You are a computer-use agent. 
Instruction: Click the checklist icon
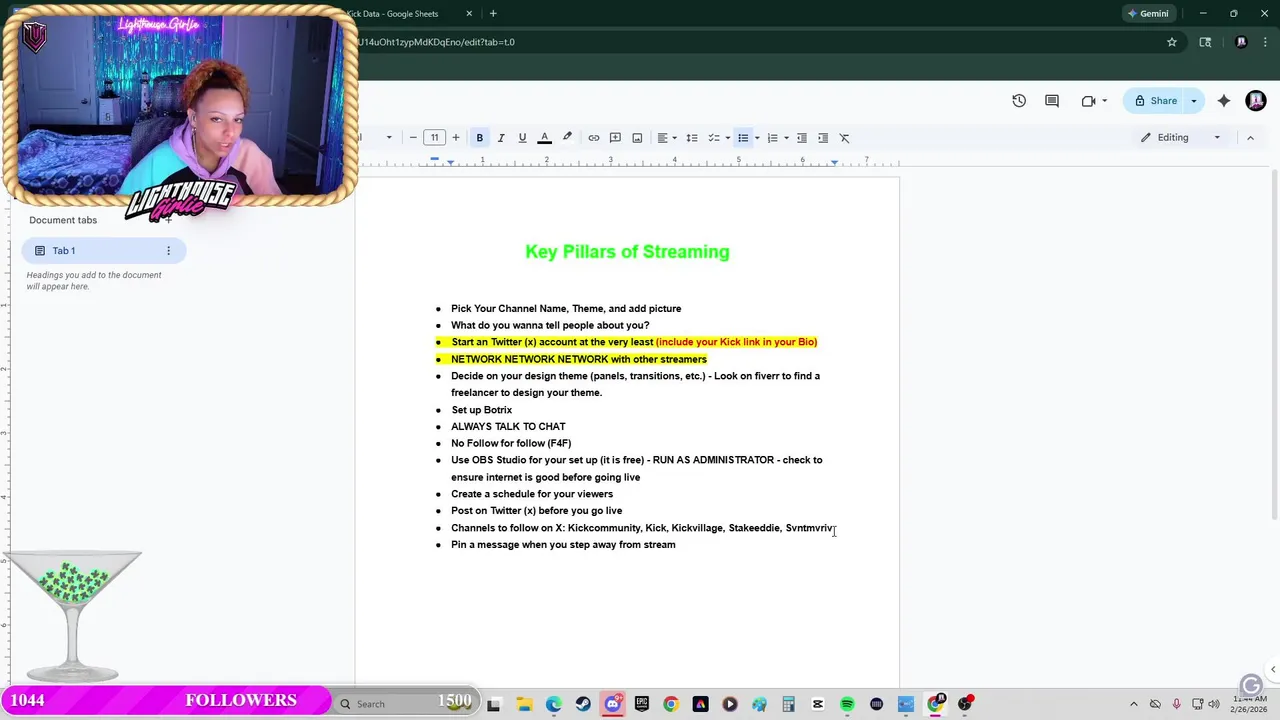[714, 138]
